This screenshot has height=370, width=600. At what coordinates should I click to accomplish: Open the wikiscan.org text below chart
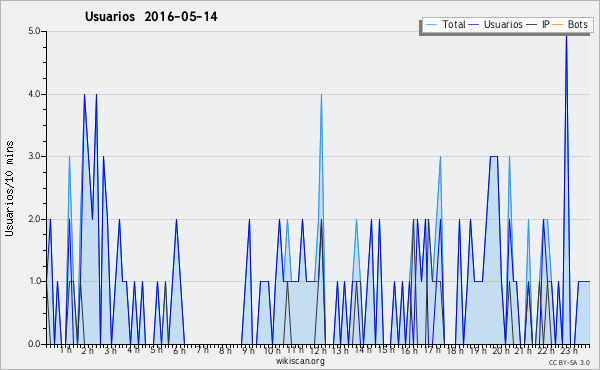tap(300, 361)
